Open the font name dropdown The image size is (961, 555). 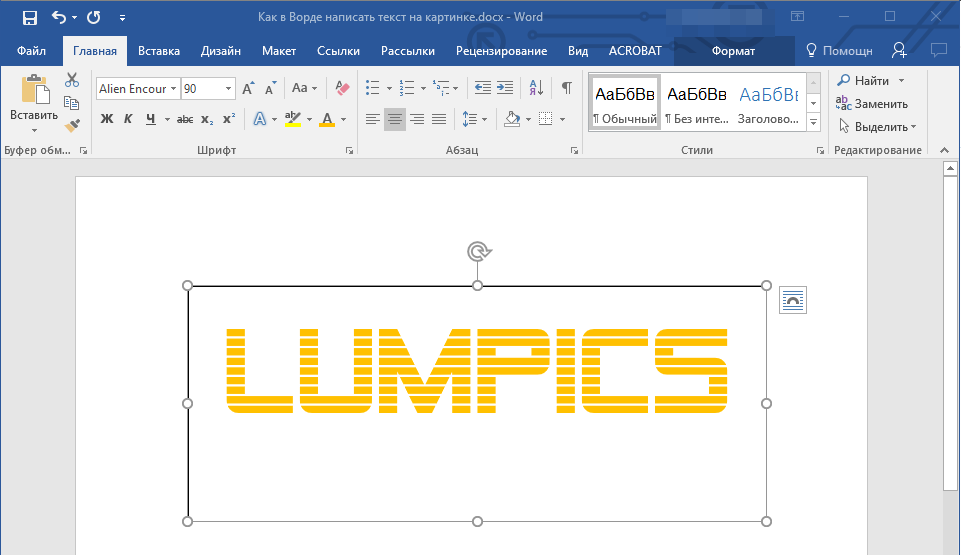[x=174, y=89]
